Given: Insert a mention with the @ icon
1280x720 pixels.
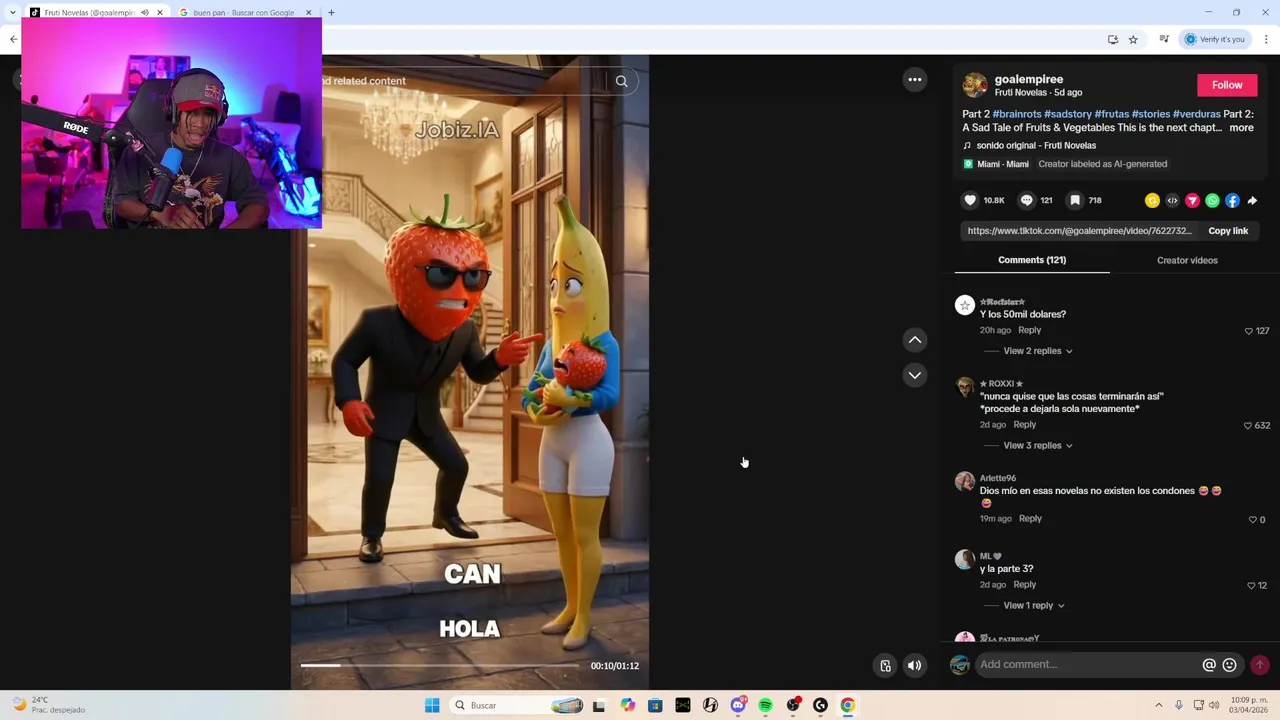Looking at the screenshot, I should tap(1209, 665).
